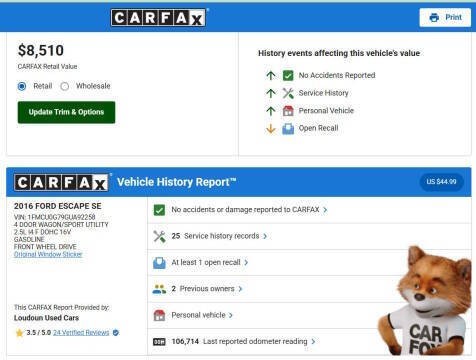Click History events affecting this vehicle's value heading

[x=339, y=53]
